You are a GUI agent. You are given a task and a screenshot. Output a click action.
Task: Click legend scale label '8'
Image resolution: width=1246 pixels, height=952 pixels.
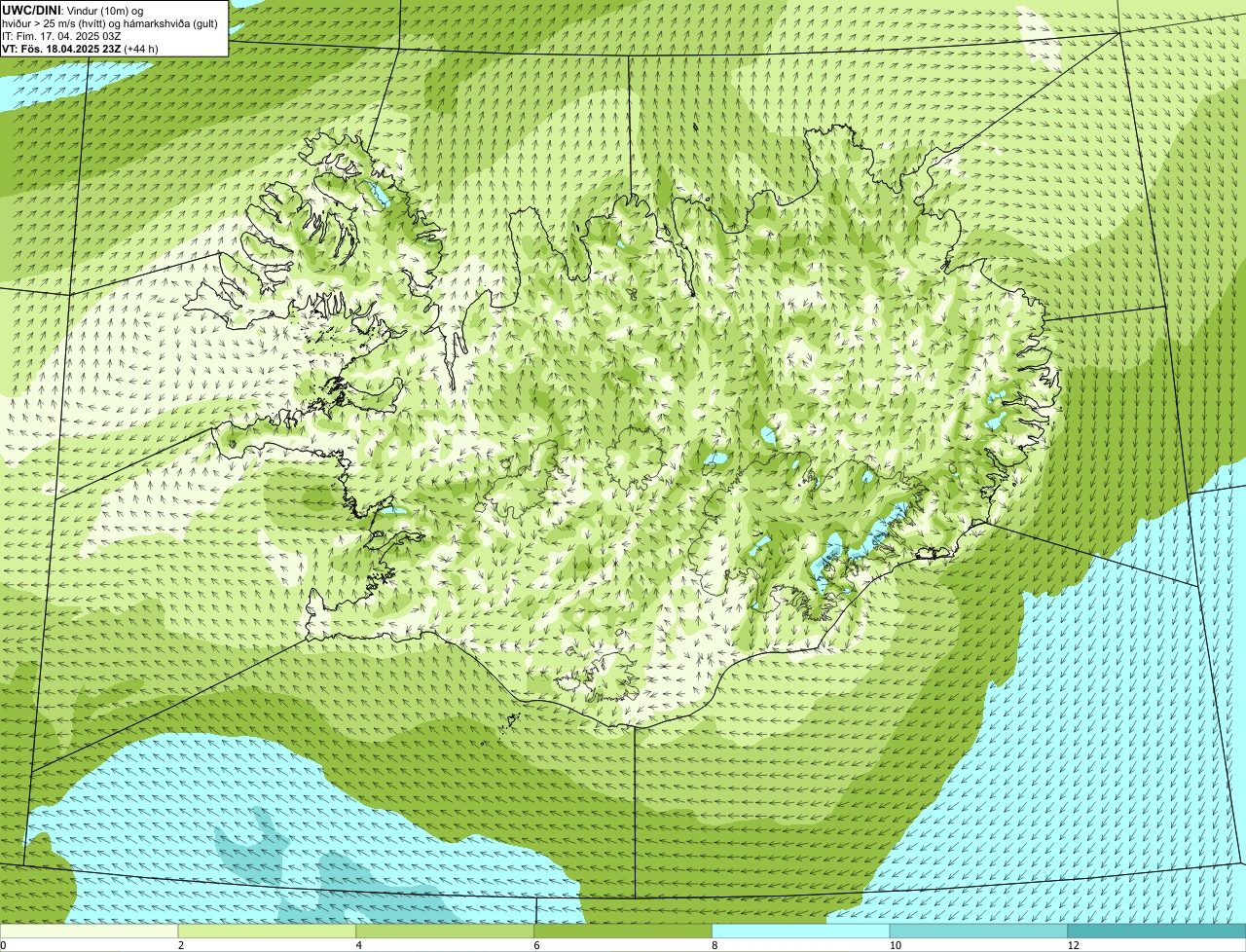click(x=714, y=945)
